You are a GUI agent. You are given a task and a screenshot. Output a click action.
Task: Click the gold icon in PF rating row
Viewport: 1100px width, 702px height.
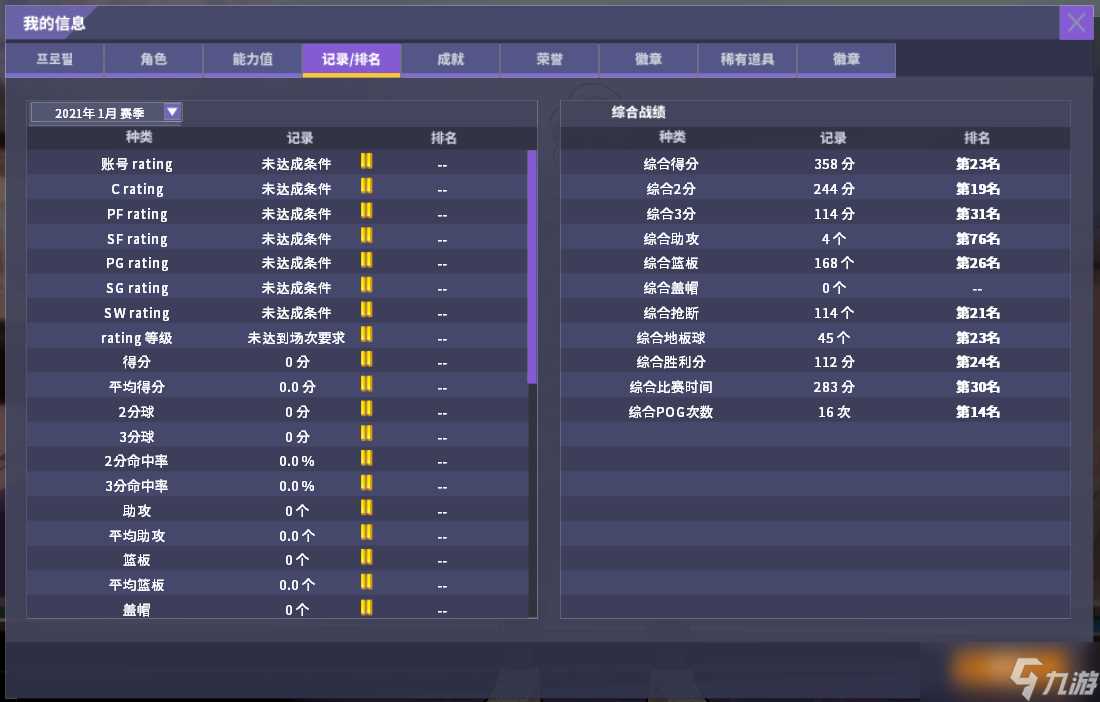(x=366, y=212)
